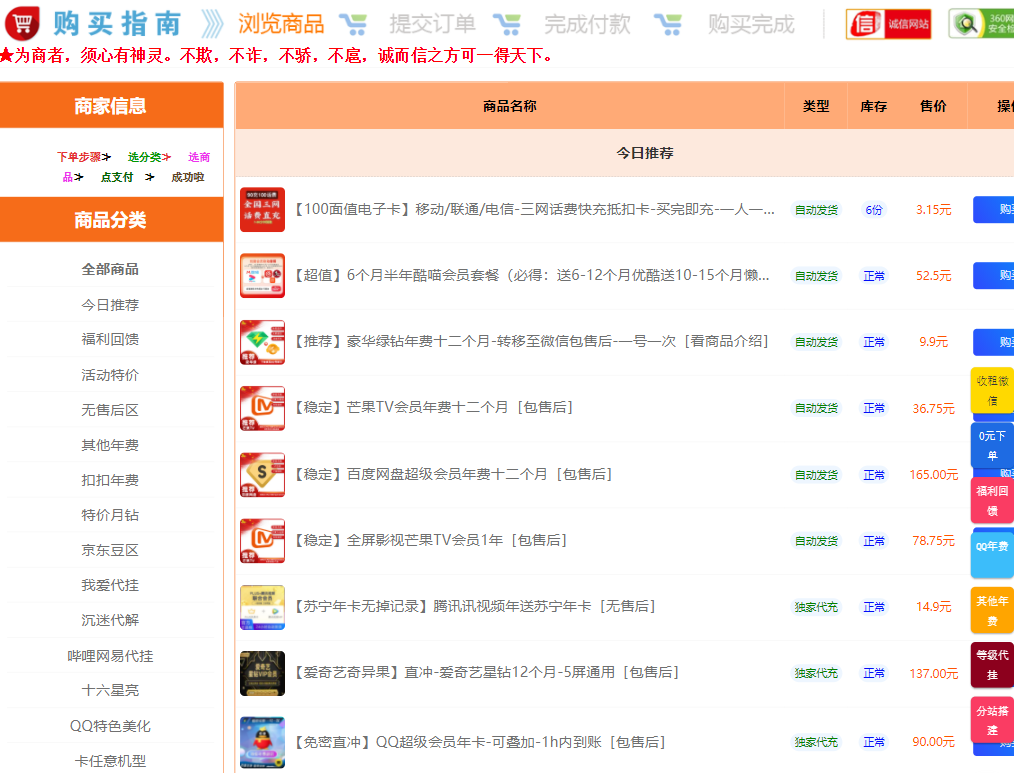Click the 商品名称 column header
This screenshot has width=1014, height=773.
pyautogui.click(x=510, y=106)
